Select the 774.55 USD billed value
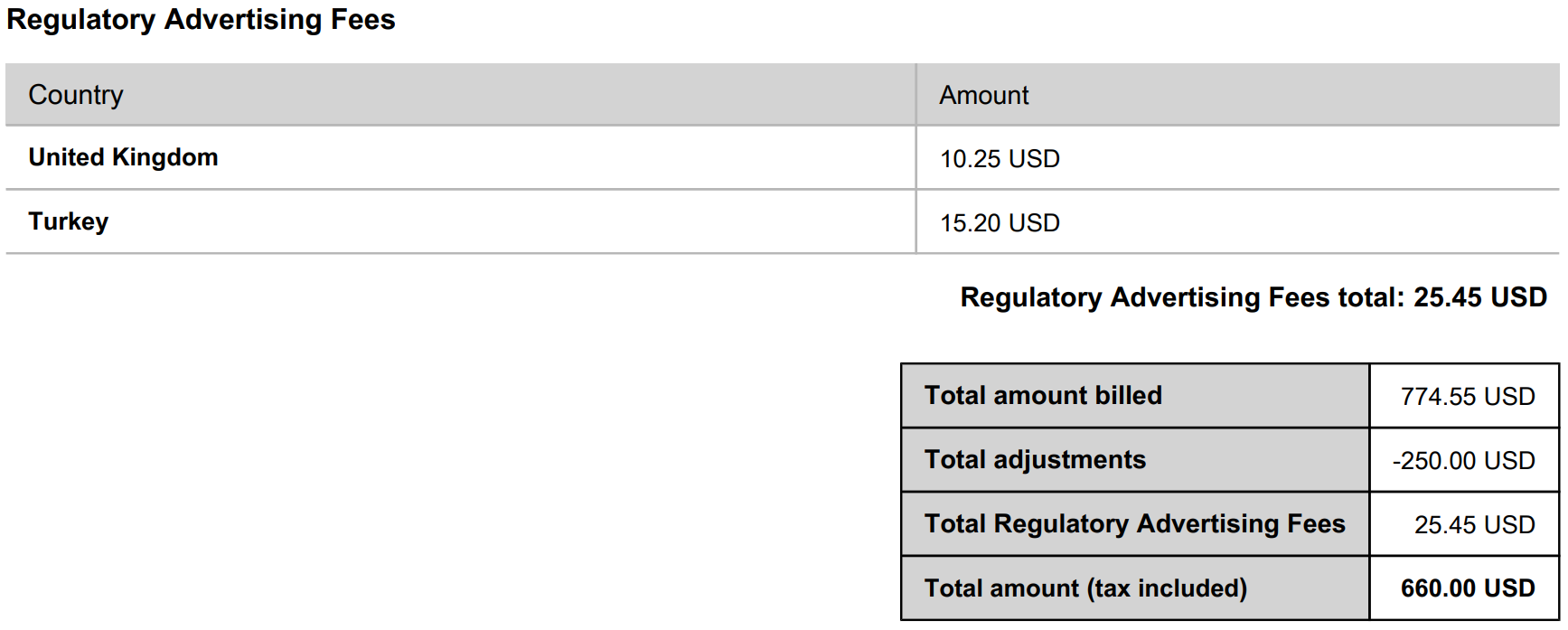The image size is (1568, 630). click(1468, 397)
